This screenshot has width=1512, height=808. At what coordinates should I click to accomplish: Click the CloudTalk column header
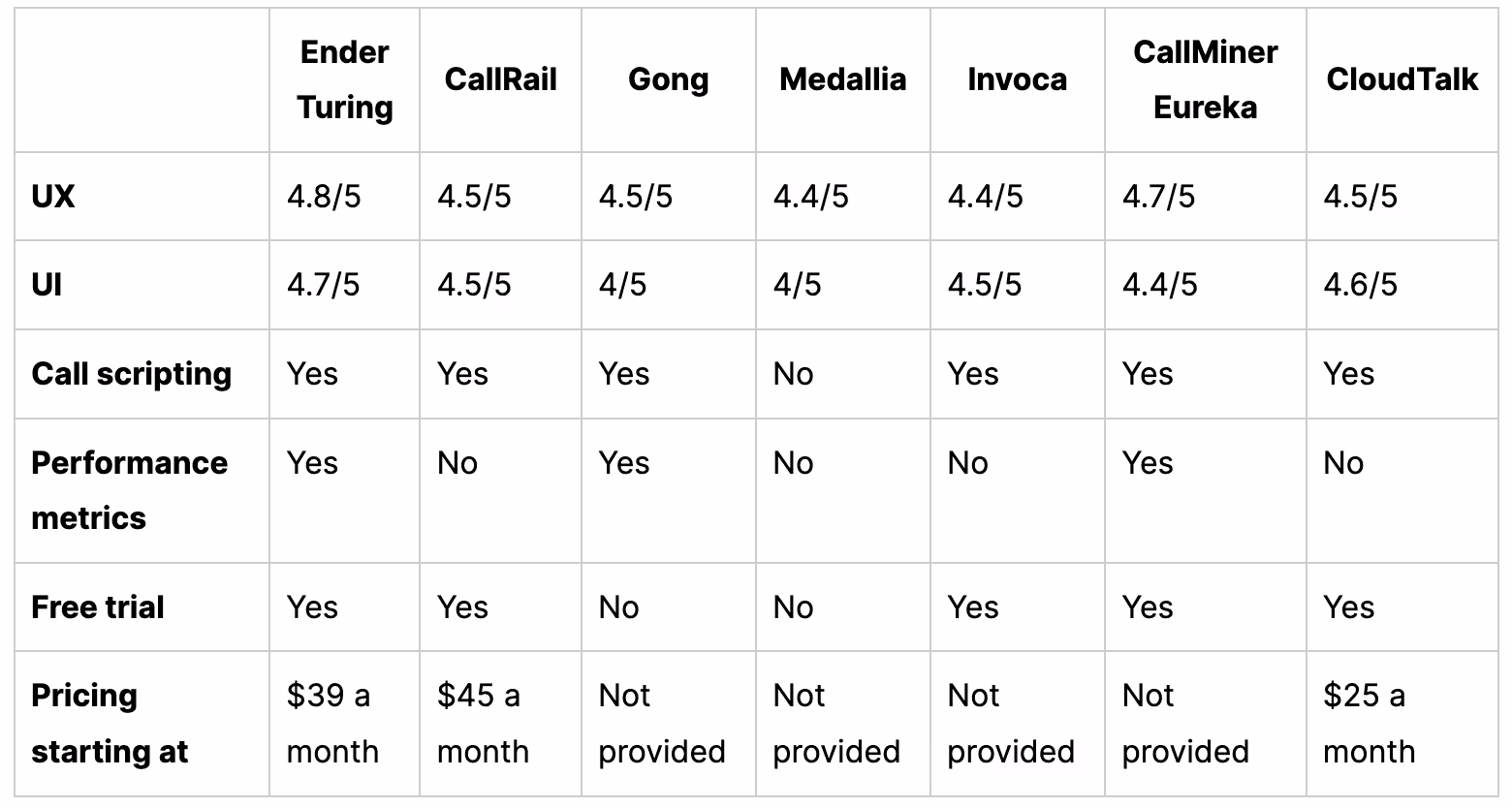tap(1402, 79)
